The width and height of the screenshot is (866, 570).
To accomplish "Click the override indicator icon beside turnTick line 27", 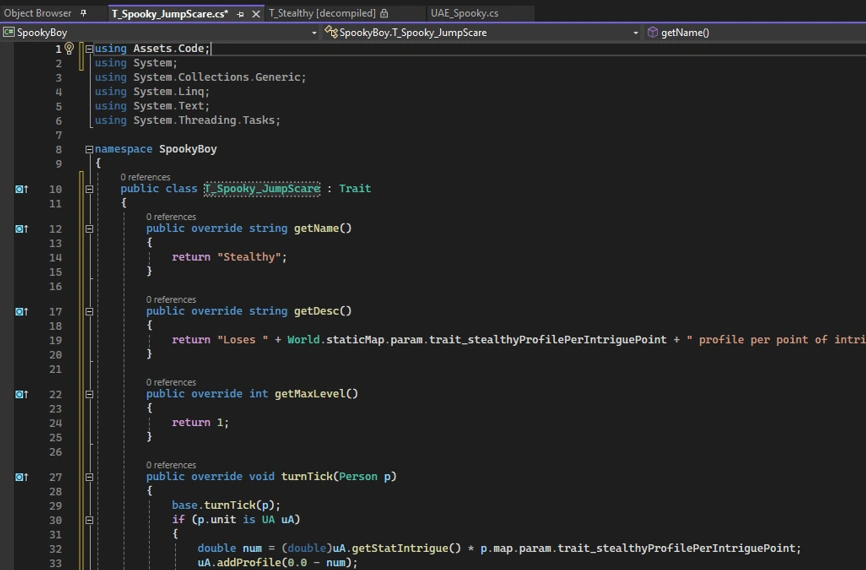I will (x=21, y=477).
